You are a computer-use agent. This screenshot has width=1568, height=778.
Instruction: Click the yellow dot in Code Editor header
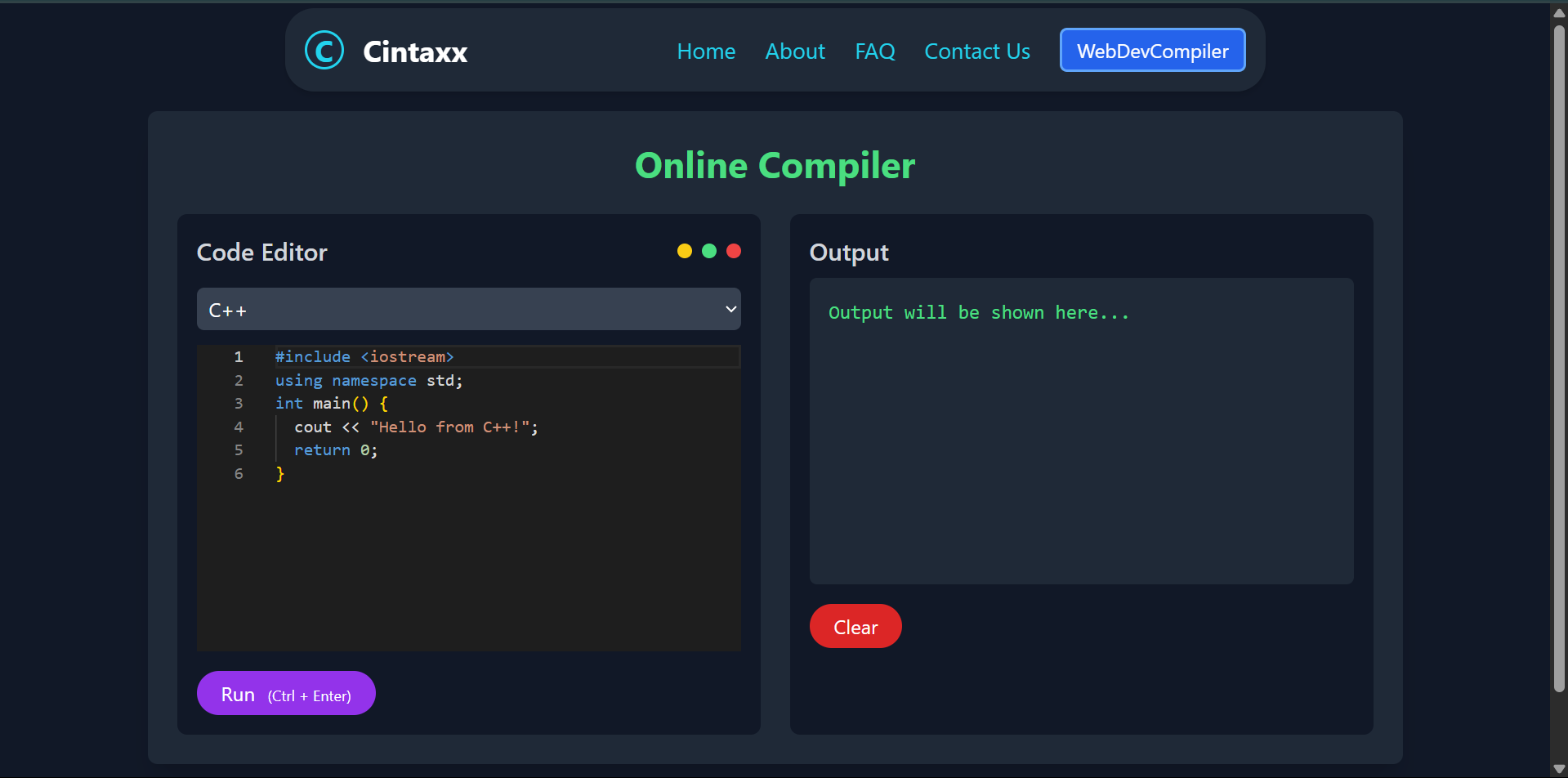685,251
